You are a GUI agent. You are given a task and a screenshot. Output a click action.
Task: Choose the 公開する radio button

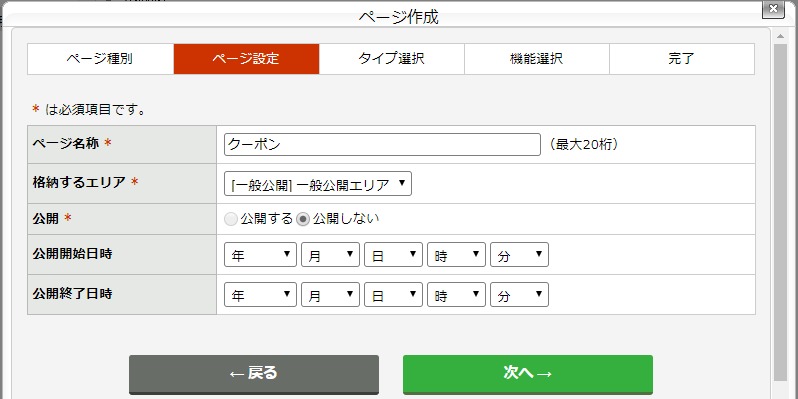coord(231,219)
